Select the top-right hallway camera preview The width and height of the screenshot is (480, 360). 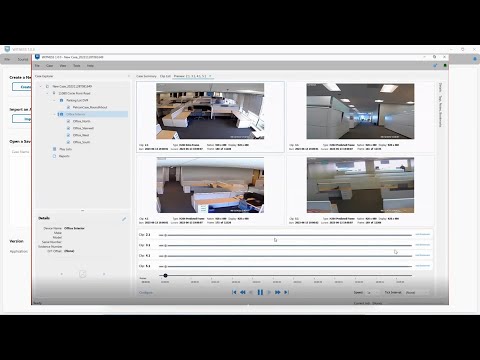click(x=360, y=111)
